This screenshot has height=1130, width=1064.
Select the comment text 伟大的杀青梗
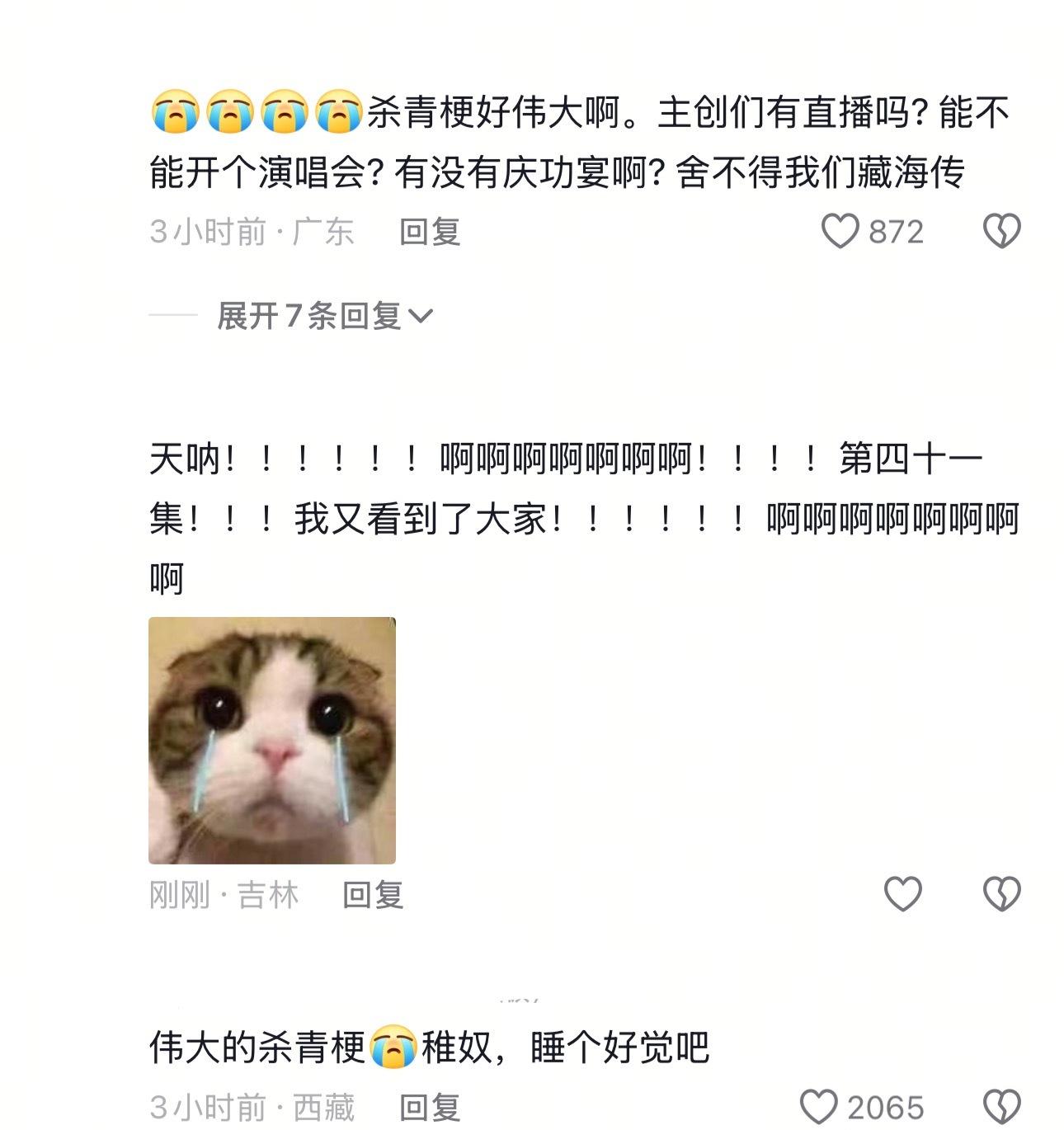(x=429, y=1048)
